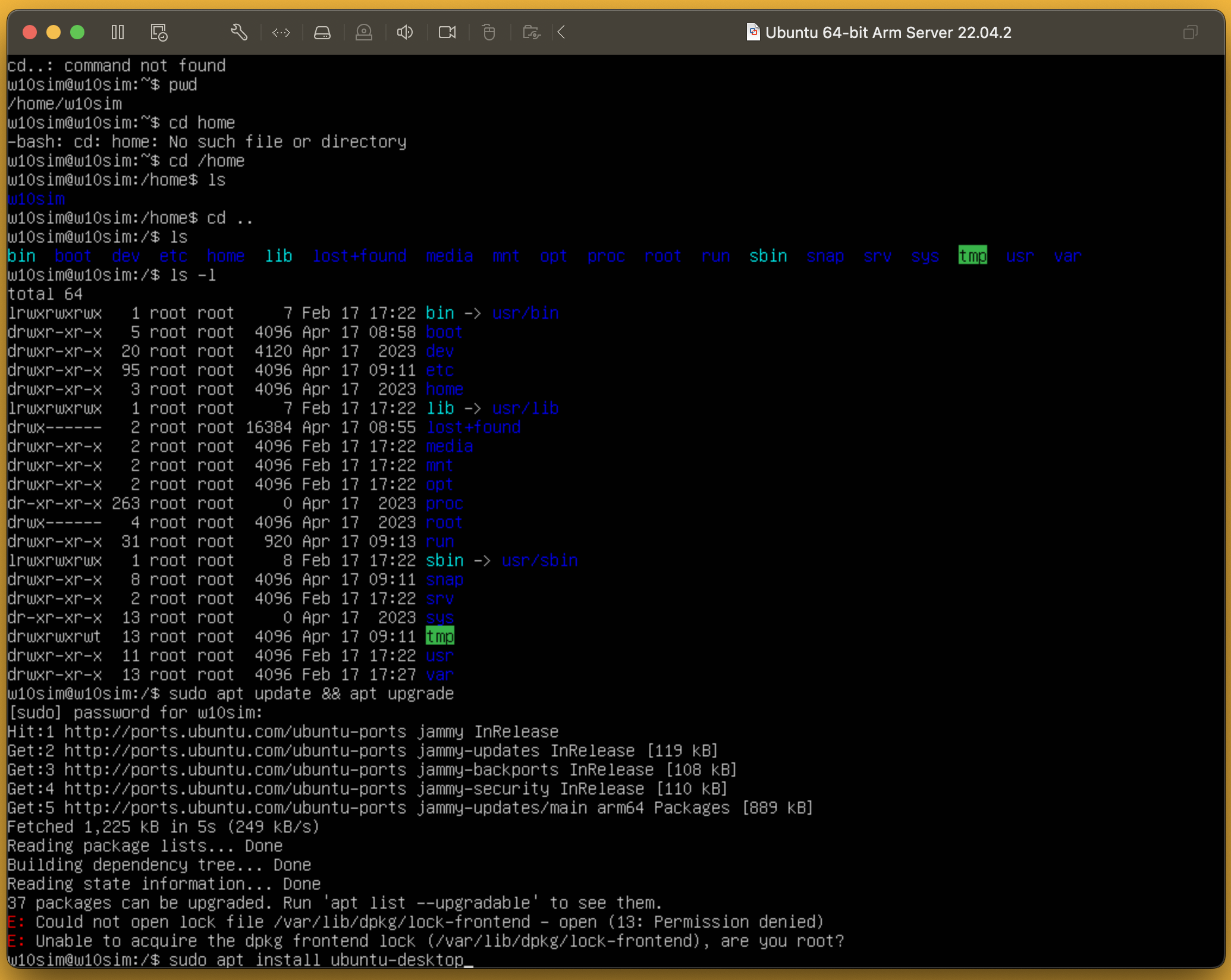Click usr/bin symlink target in listing

click(526, 313)
